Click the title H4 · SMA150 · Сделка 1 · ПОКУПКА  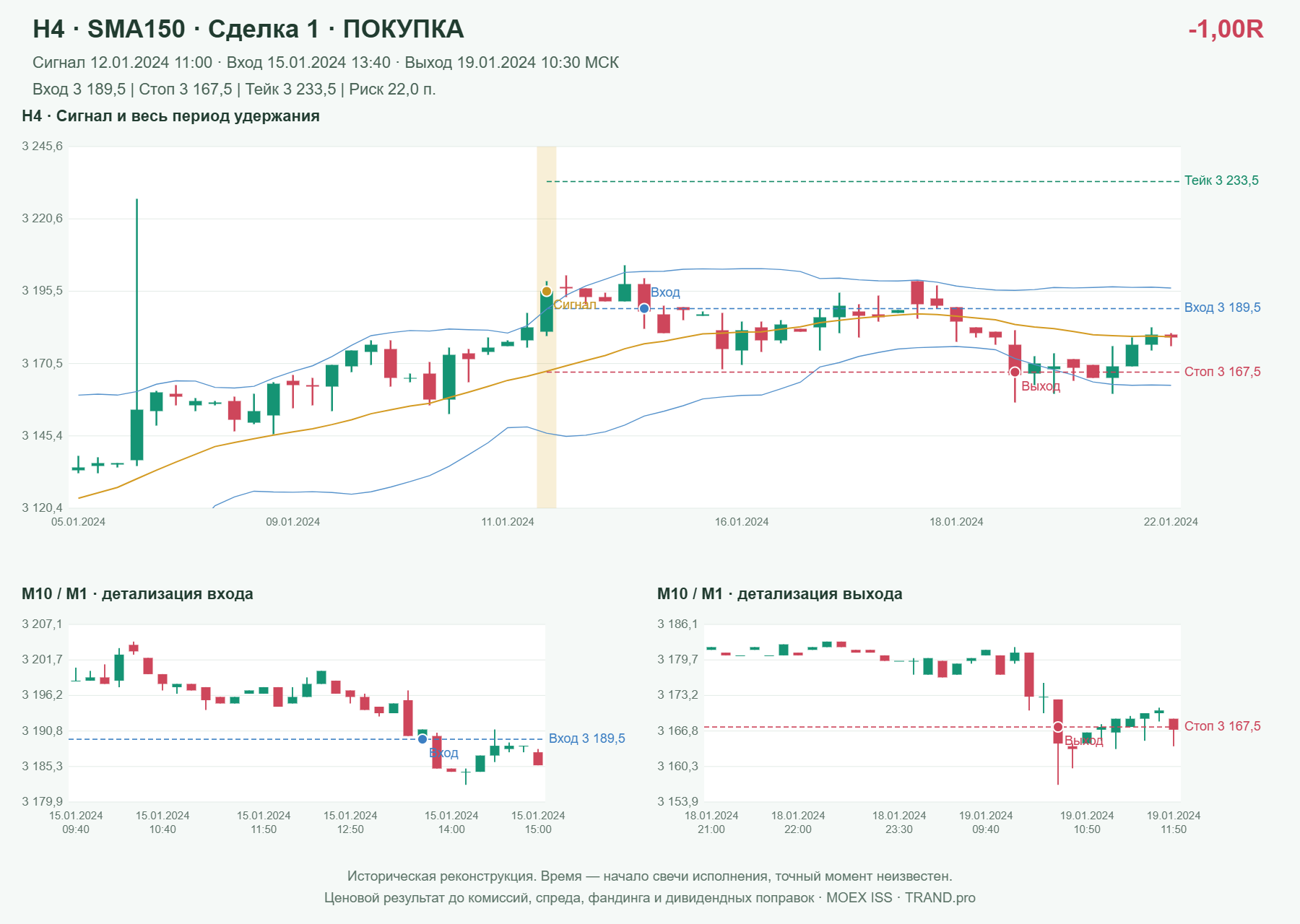coord(248,29)
